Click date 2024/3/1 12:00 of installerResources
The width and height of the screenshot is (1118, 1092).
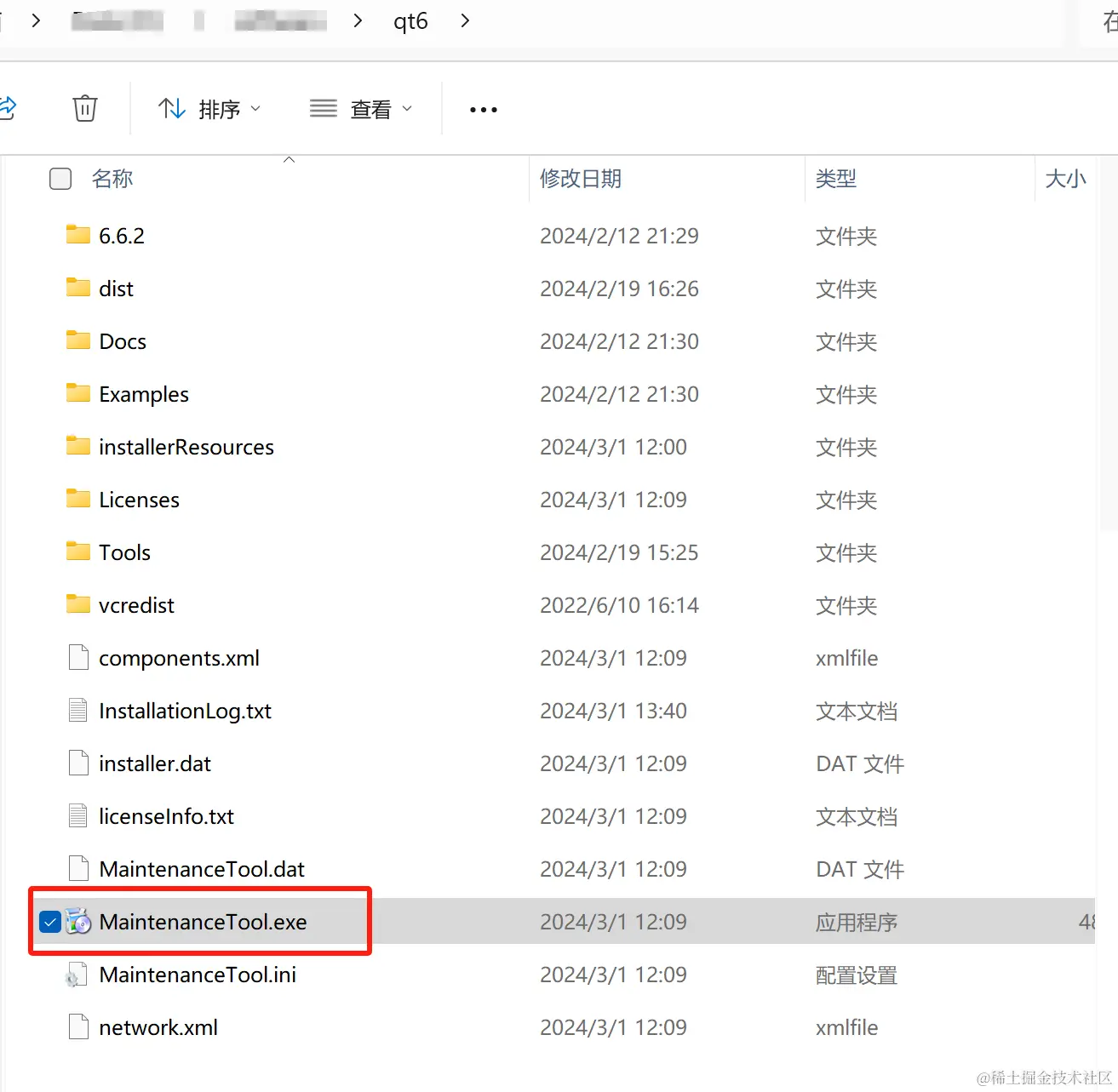(613, 447)
